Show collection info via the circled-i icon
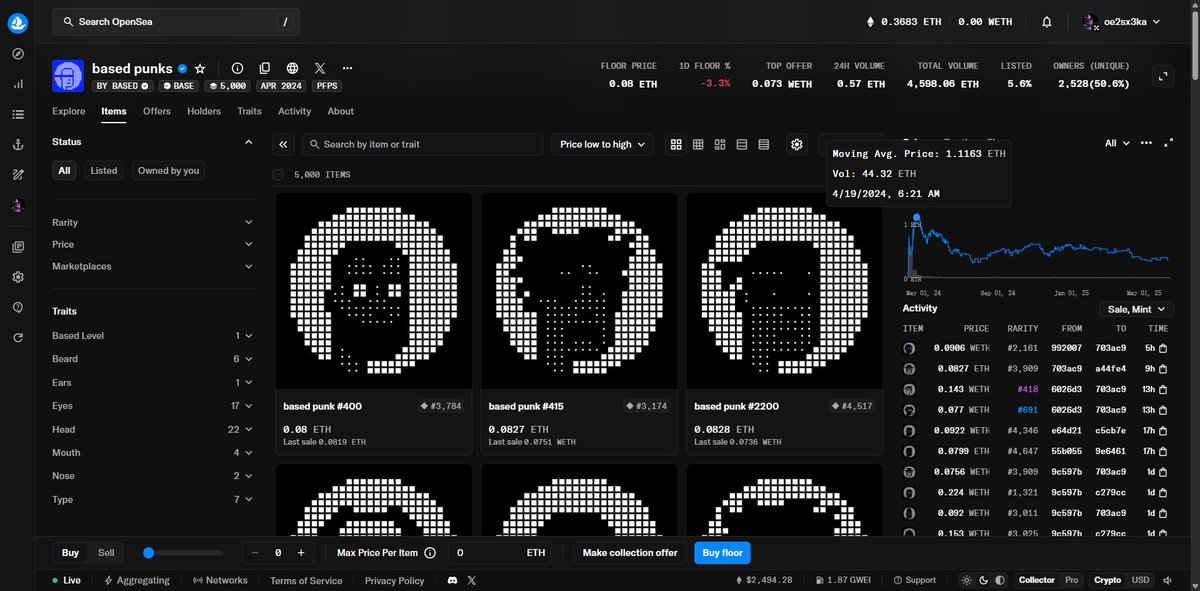The width and height of the screenshot is (1200, 591). (x=237, y=69)
